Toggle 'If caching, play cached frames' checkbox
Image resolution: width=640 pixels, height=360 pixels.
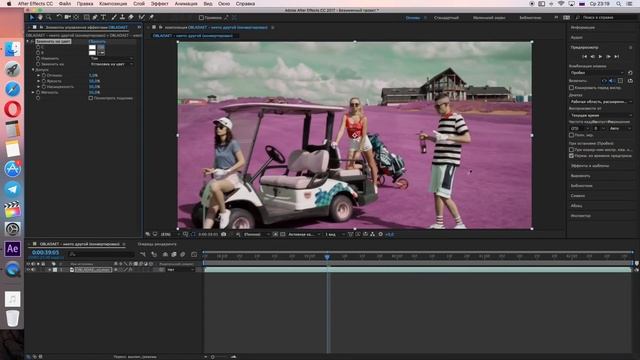pos(571,149)
